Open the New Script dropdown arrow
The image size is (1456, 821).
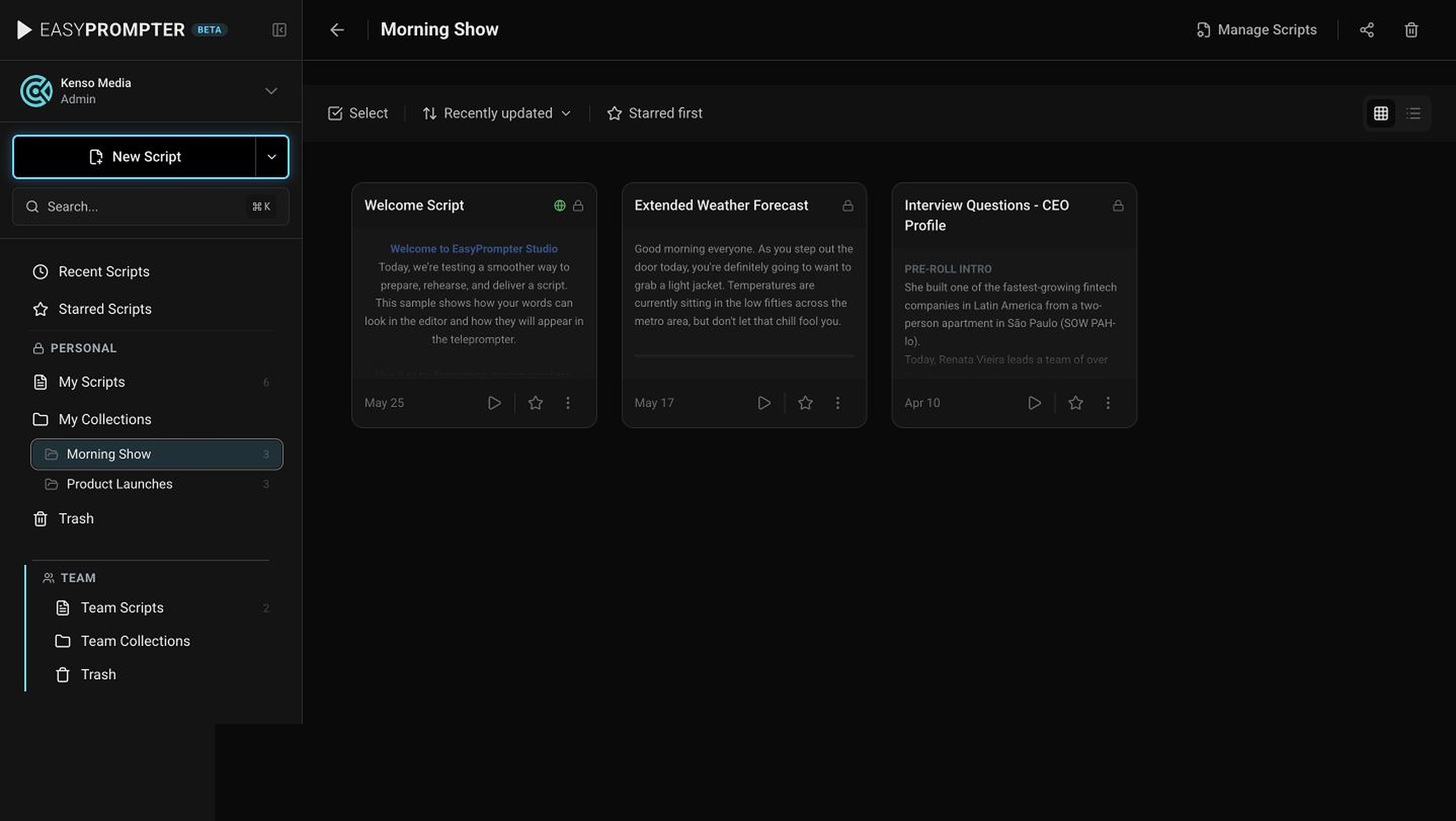(x=272, y=157)
